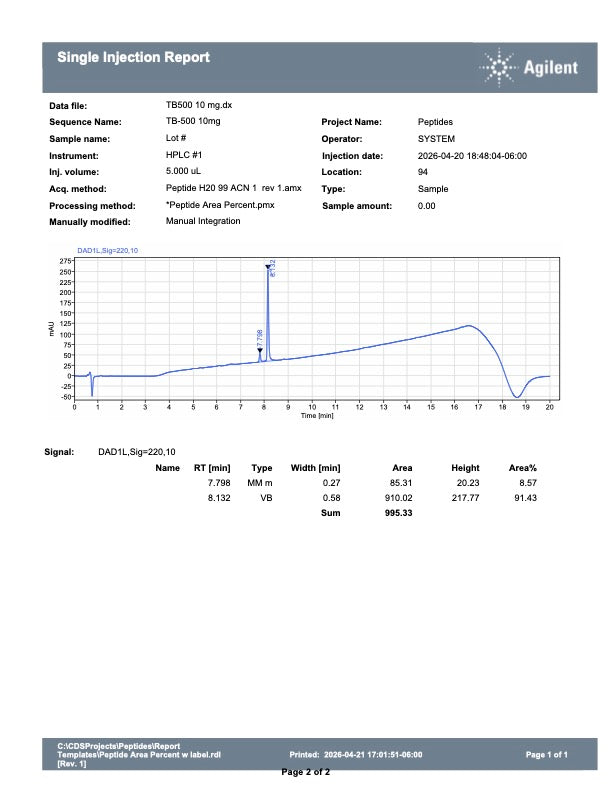The height and width of the screenshot is (792, 612).
Task: Select injection volume '5.000 uL'
Action: click(183, 171)
